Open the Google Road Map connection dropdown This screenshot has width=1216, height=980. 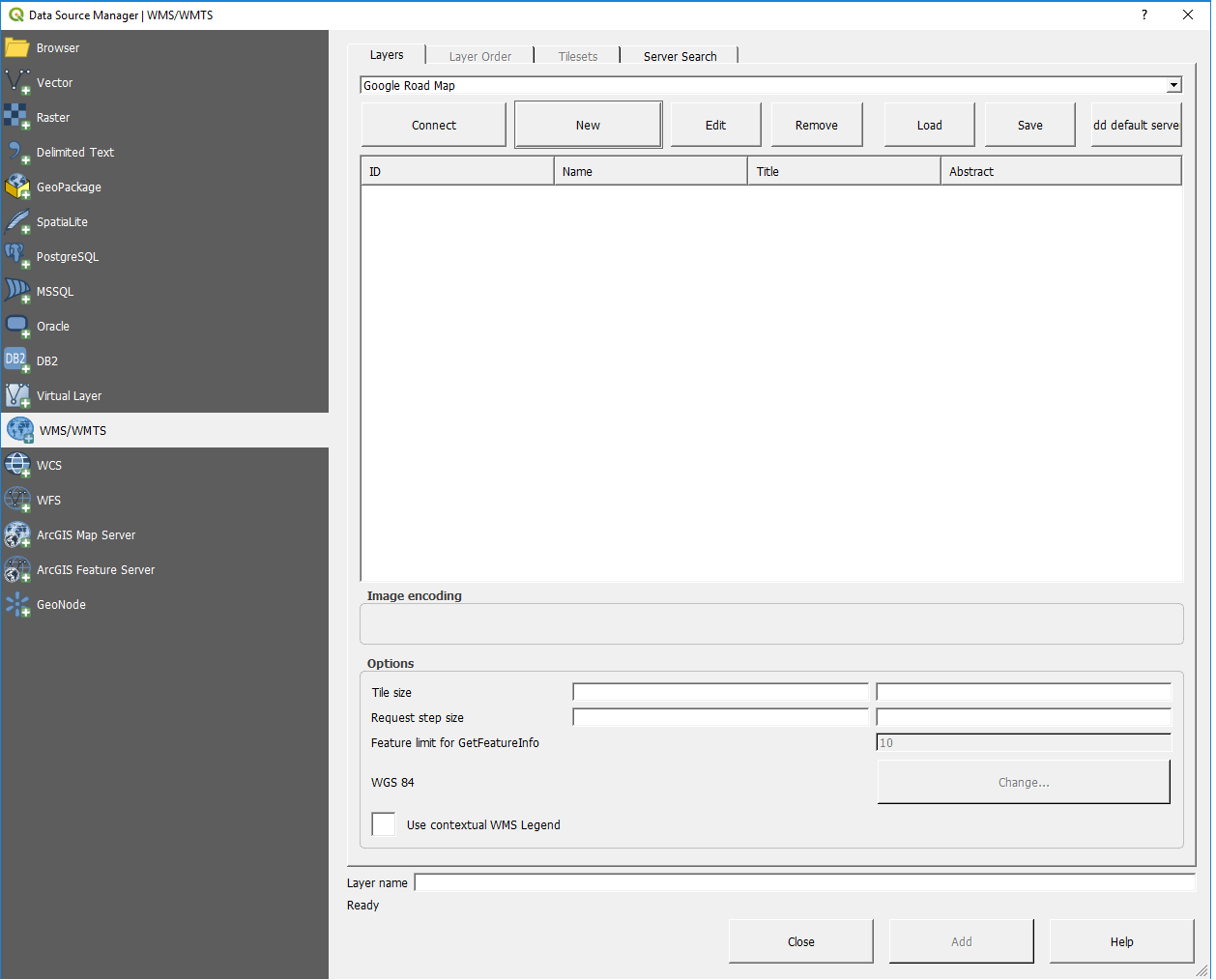(x=1173, y=85)
